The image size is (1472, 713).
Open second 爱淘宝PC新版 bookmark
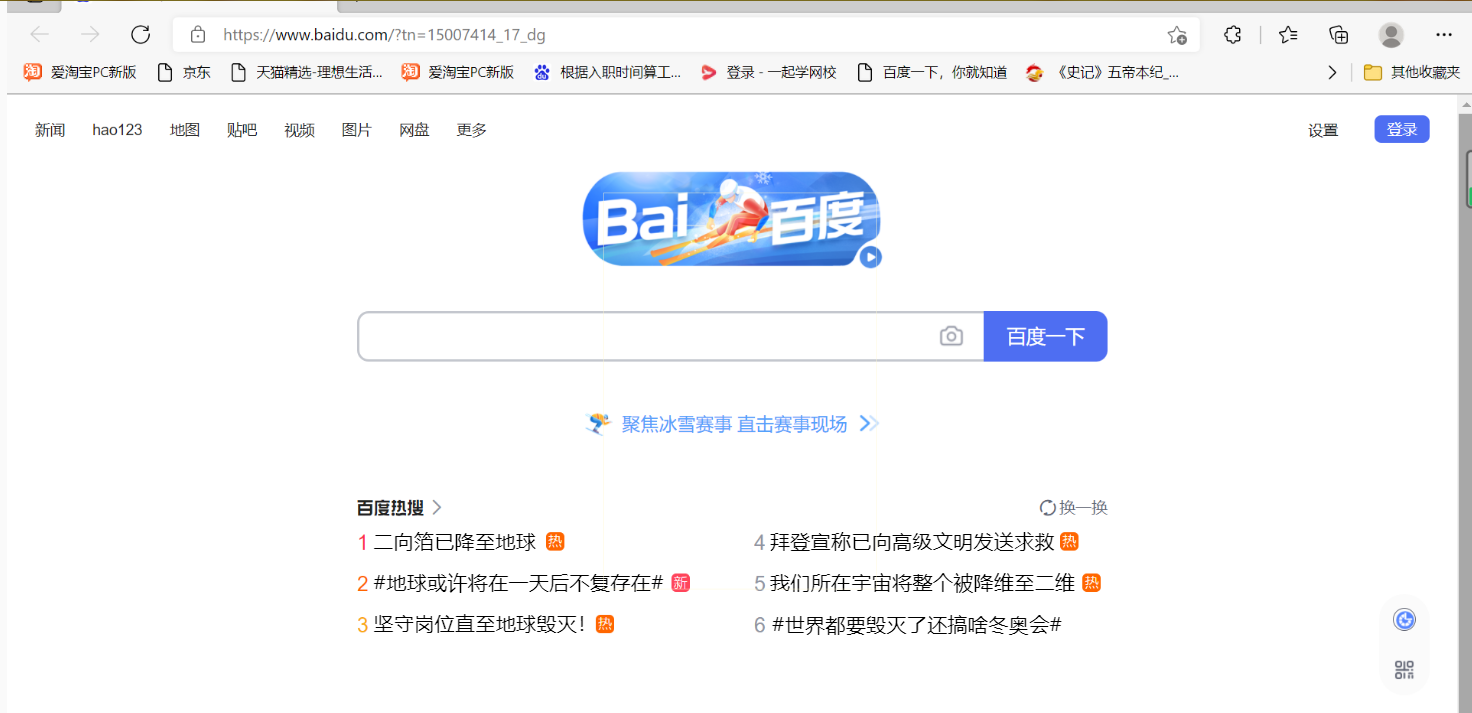[x=458, y=72]
